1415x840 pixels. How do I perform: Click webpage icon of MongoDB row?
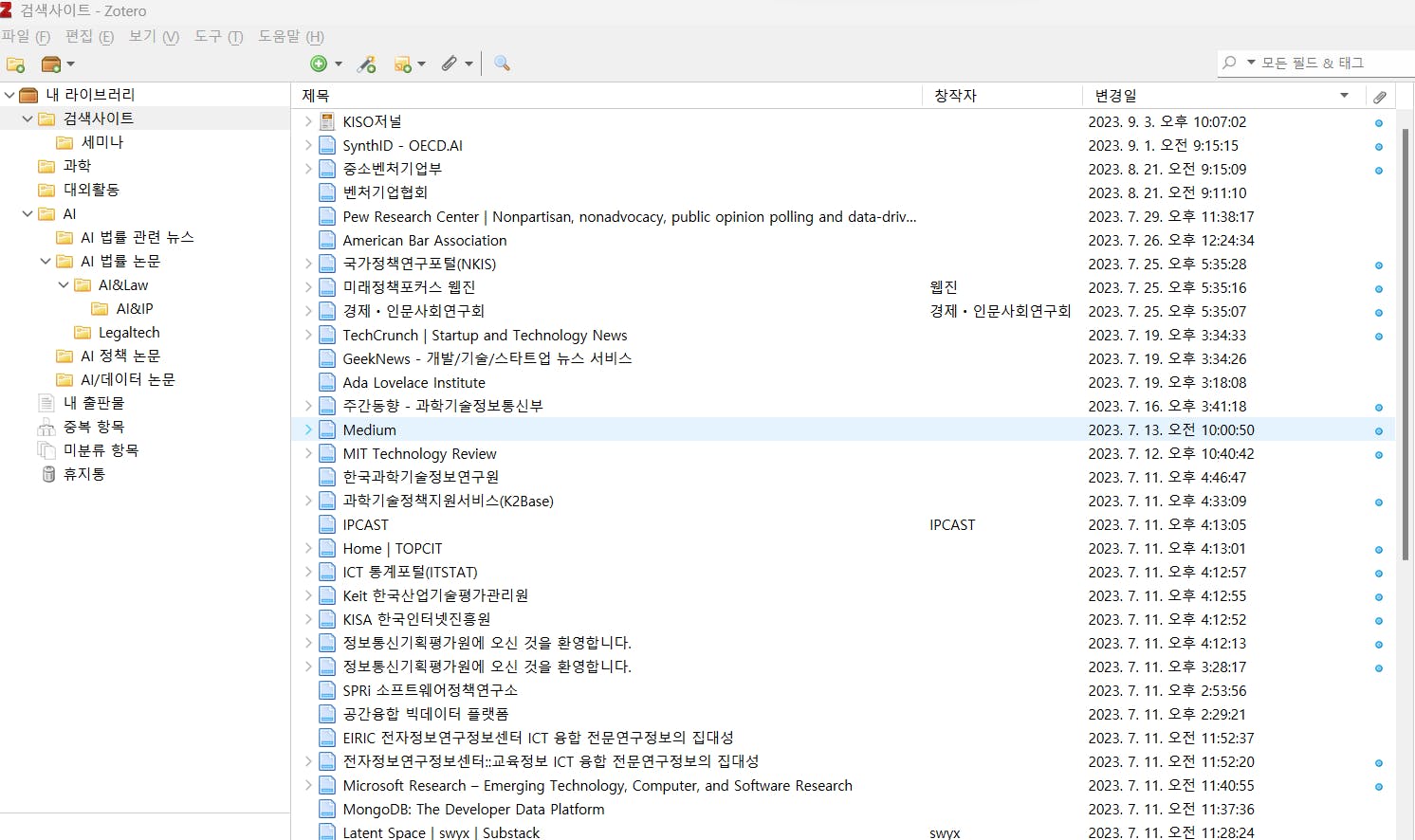(x=327, y=809)
